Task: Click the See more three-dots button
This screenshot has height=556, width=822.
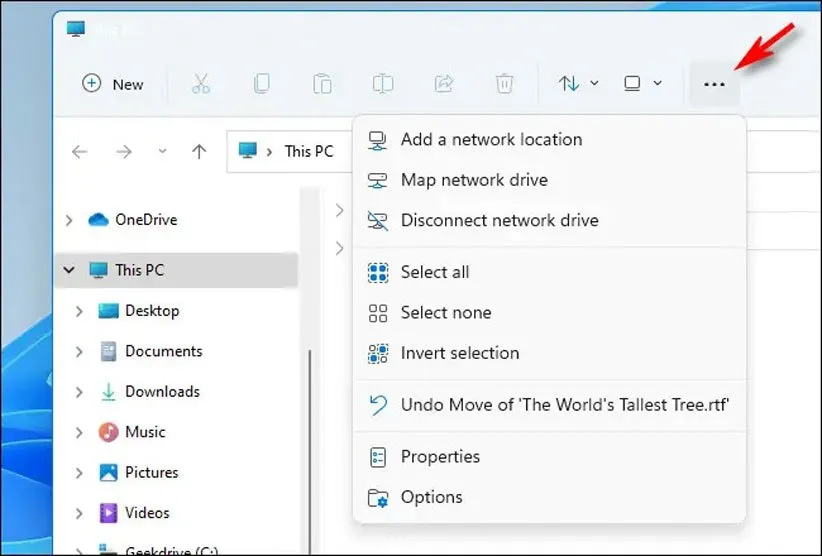Action: point(714,84)
